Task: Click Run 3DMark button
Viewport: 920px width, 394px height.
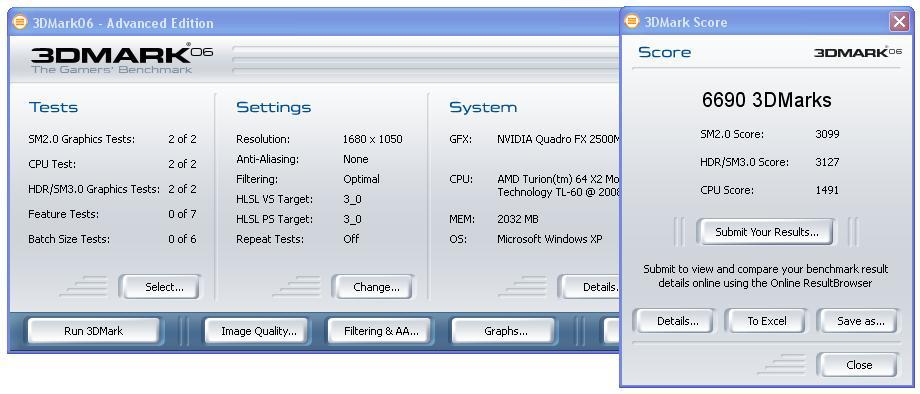Action: (93, 331)
